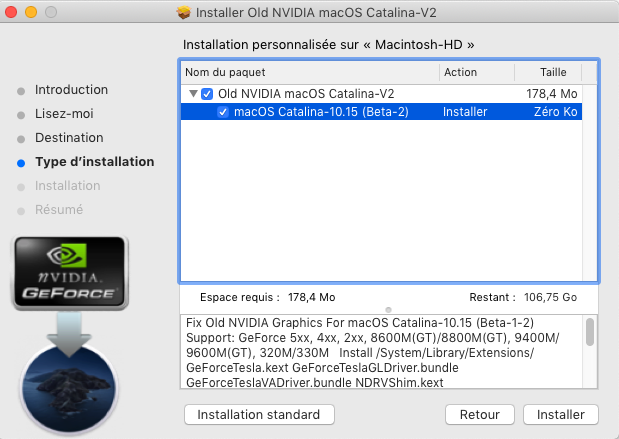Select the Old NVIDIA macOS Catalina-V2 row label
The image size is (619, 439).
tap(306, 94)
